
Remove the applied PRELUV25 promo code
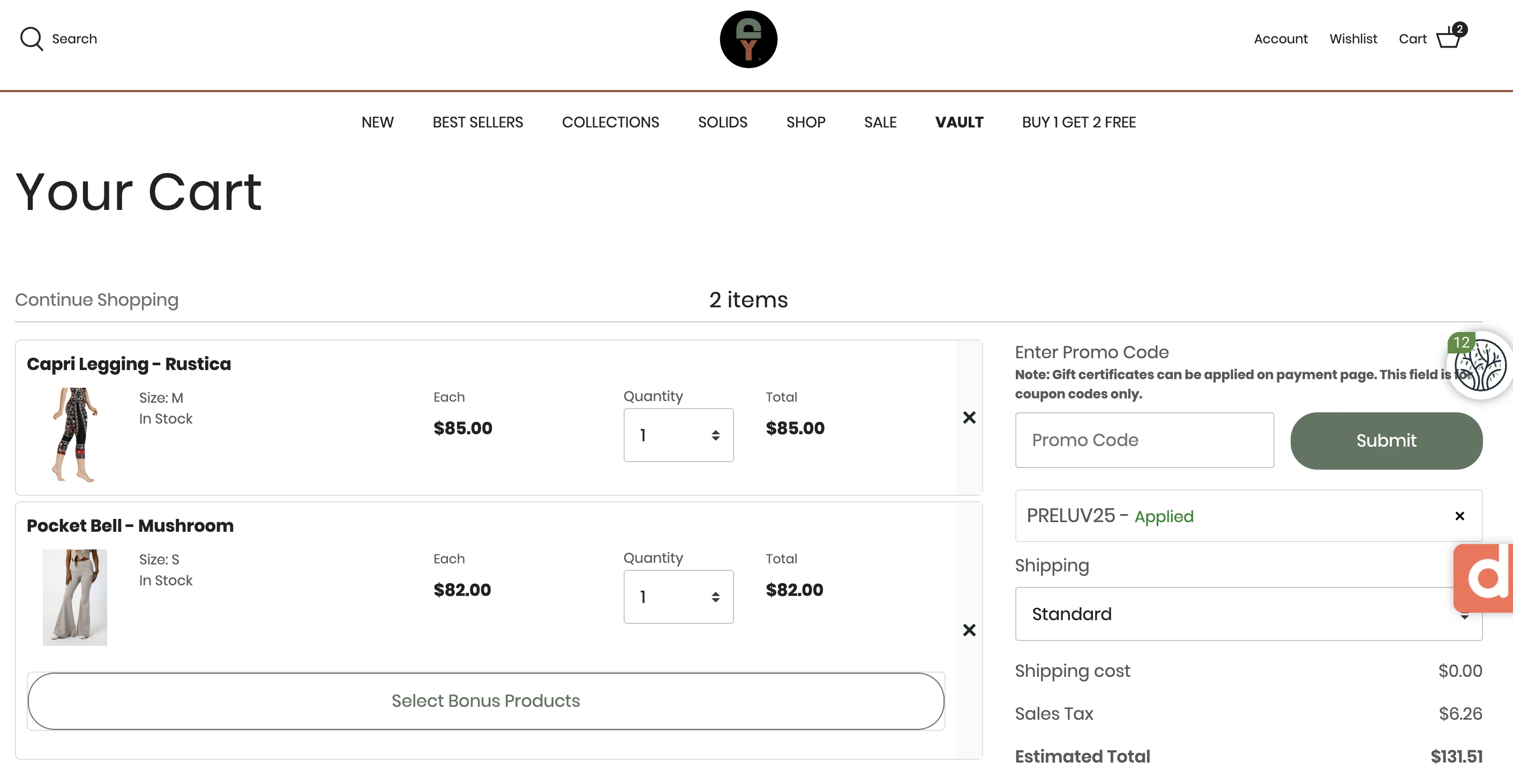[1459, 516]
